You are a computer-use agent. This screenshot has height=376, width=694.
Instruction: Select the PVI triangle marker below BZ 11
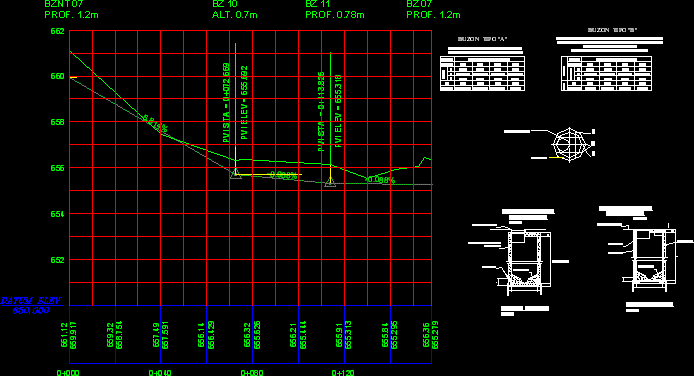(x=330, y=182)
